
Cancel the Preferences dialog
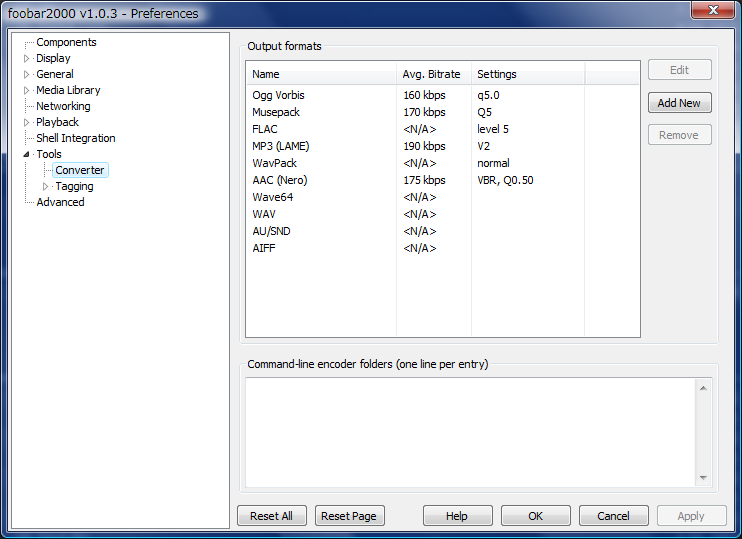pos(613,516)
